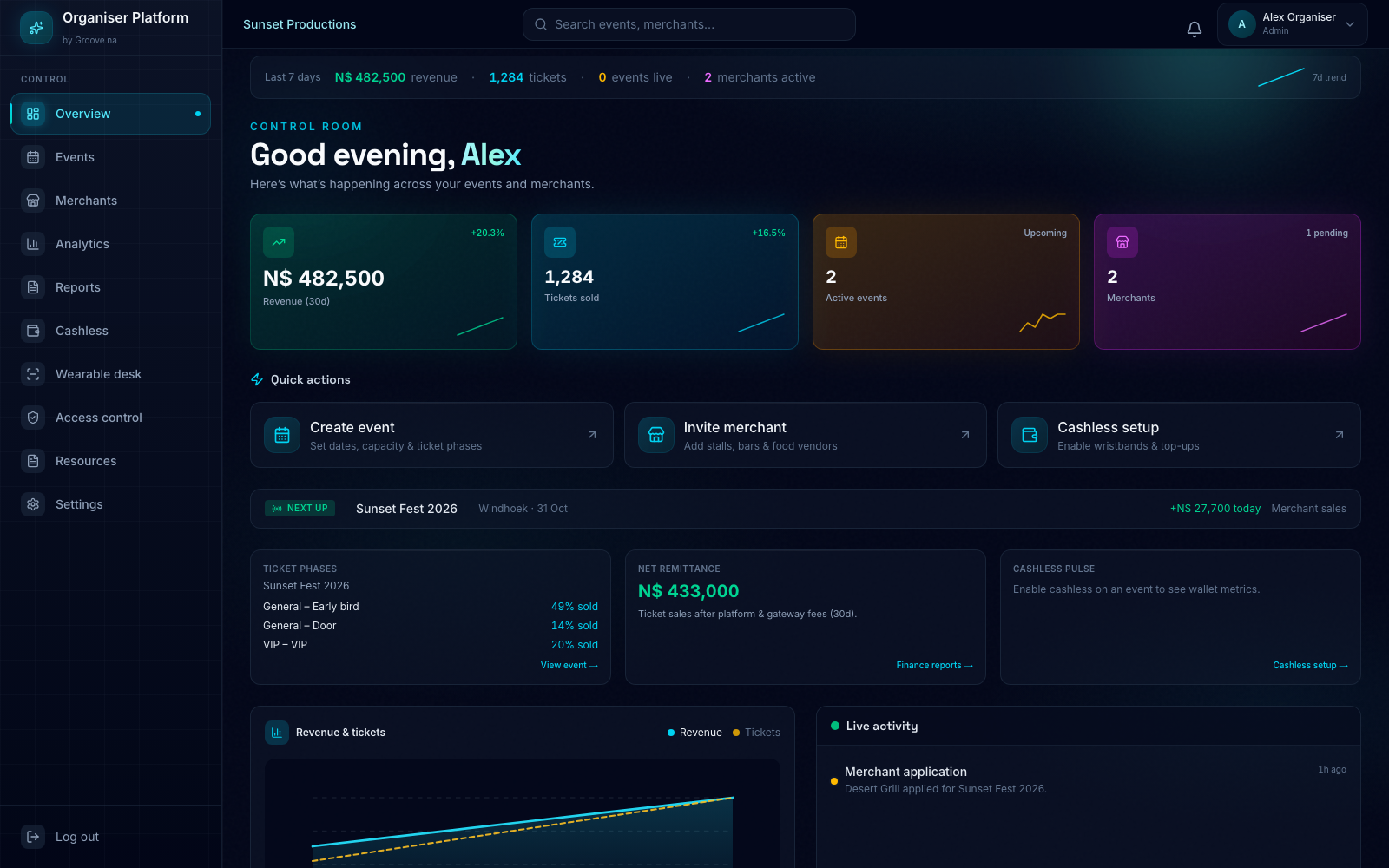1389x868 pixels.
Task: Expand the Alex Organiser account menu
Action: [x=1292, y=24]
